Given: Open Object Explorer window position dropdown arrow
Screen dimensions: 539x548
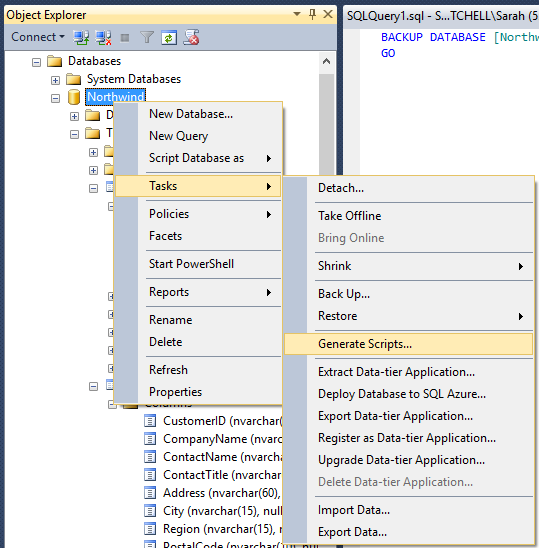Looking at the screenshot, I should 297,14.
